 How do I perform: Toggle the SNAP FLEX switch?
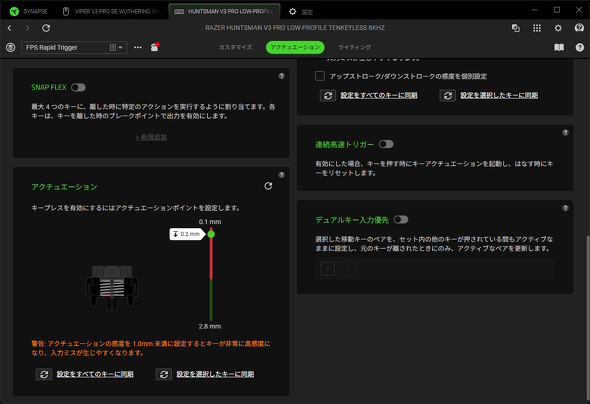[x=78, y=87]
